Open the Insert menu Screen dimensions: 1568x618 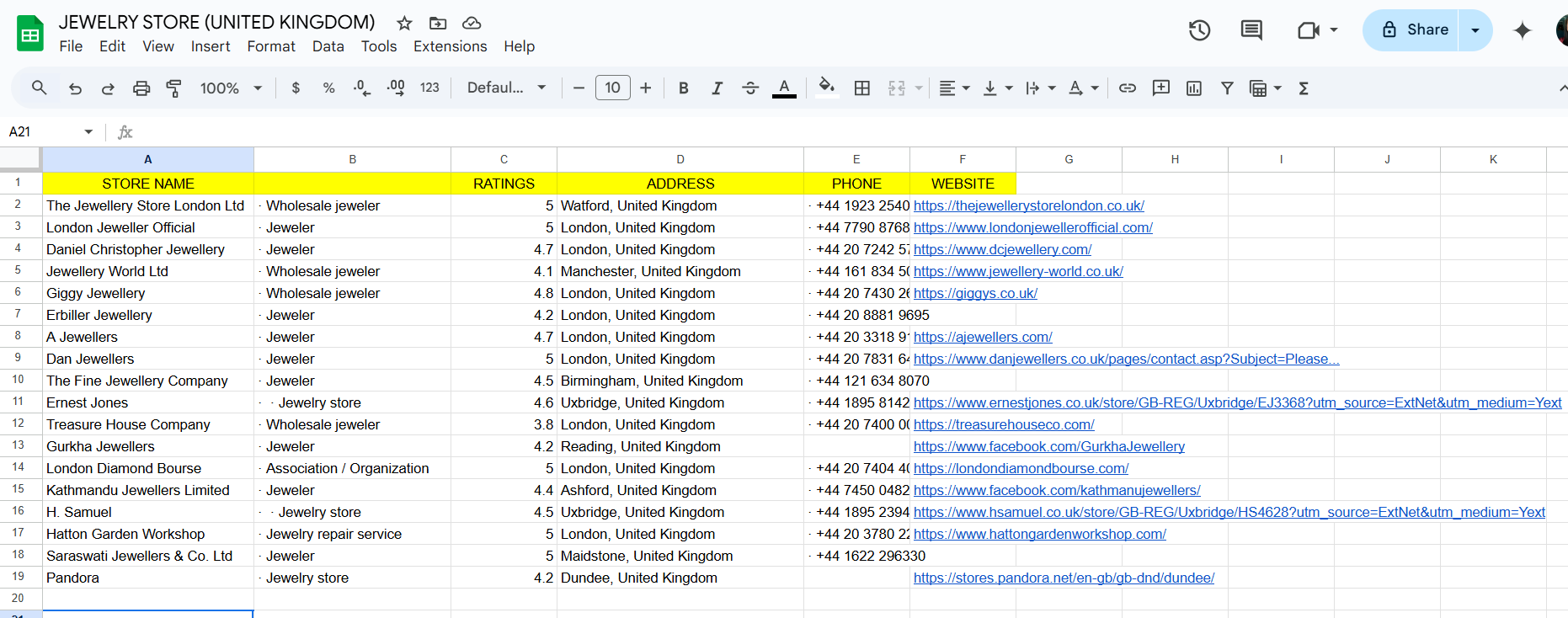click(211, 46)
